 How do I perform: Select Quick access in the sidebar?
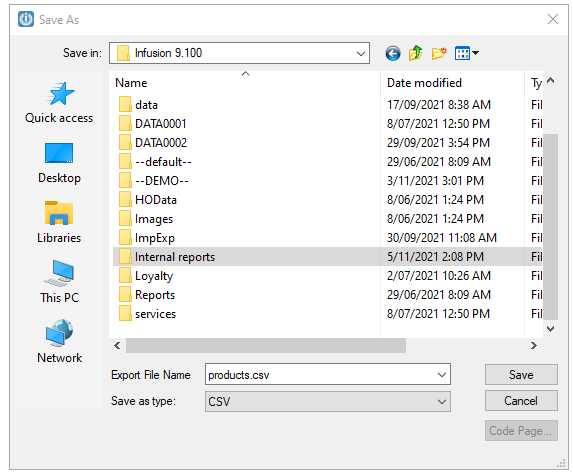[x=59, y=103]
